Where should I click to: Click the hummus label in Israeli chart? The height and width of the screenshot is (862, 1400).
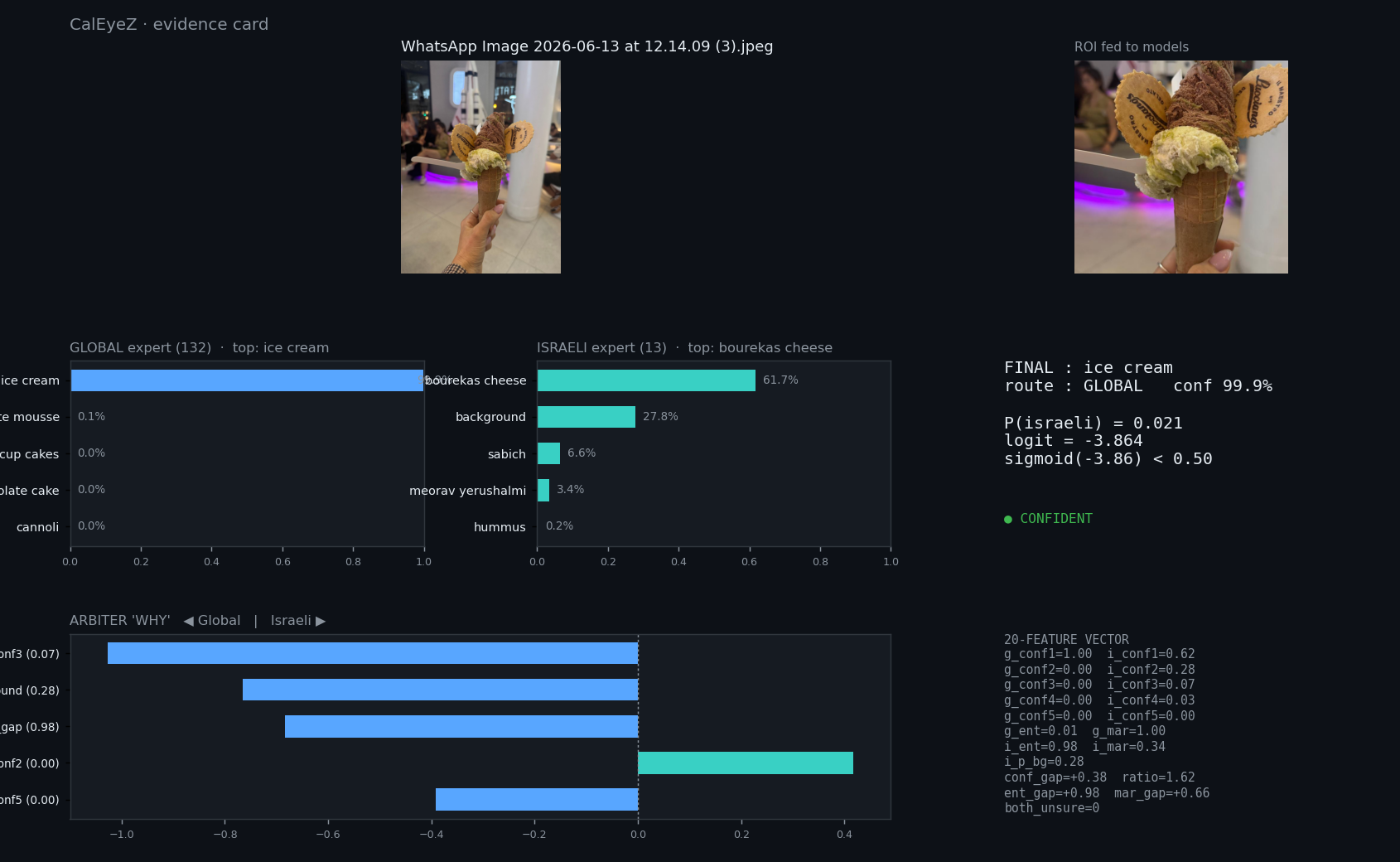click(x=500, y=527)
